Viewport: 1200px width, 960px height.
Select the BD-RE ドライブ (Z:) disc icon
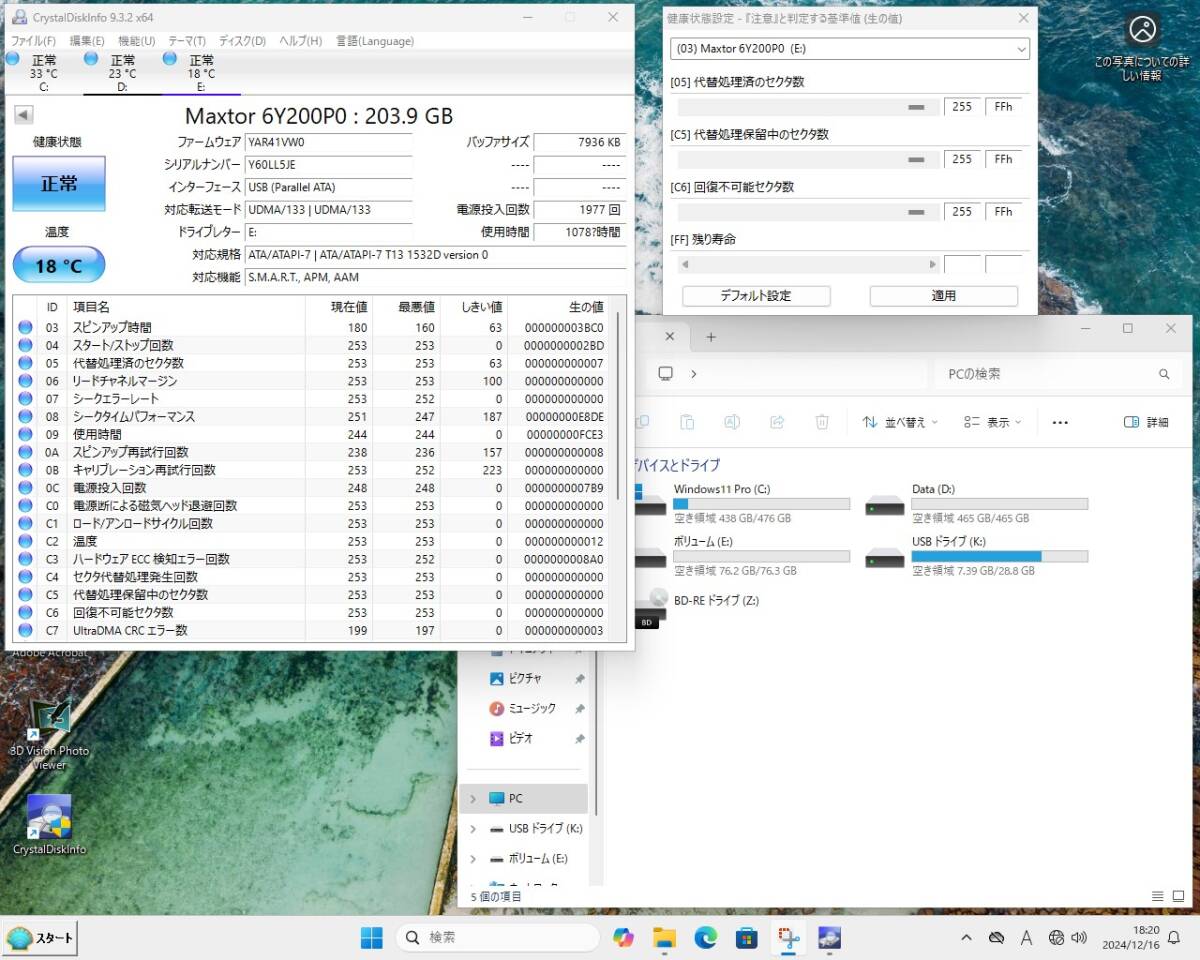[650, 608]
